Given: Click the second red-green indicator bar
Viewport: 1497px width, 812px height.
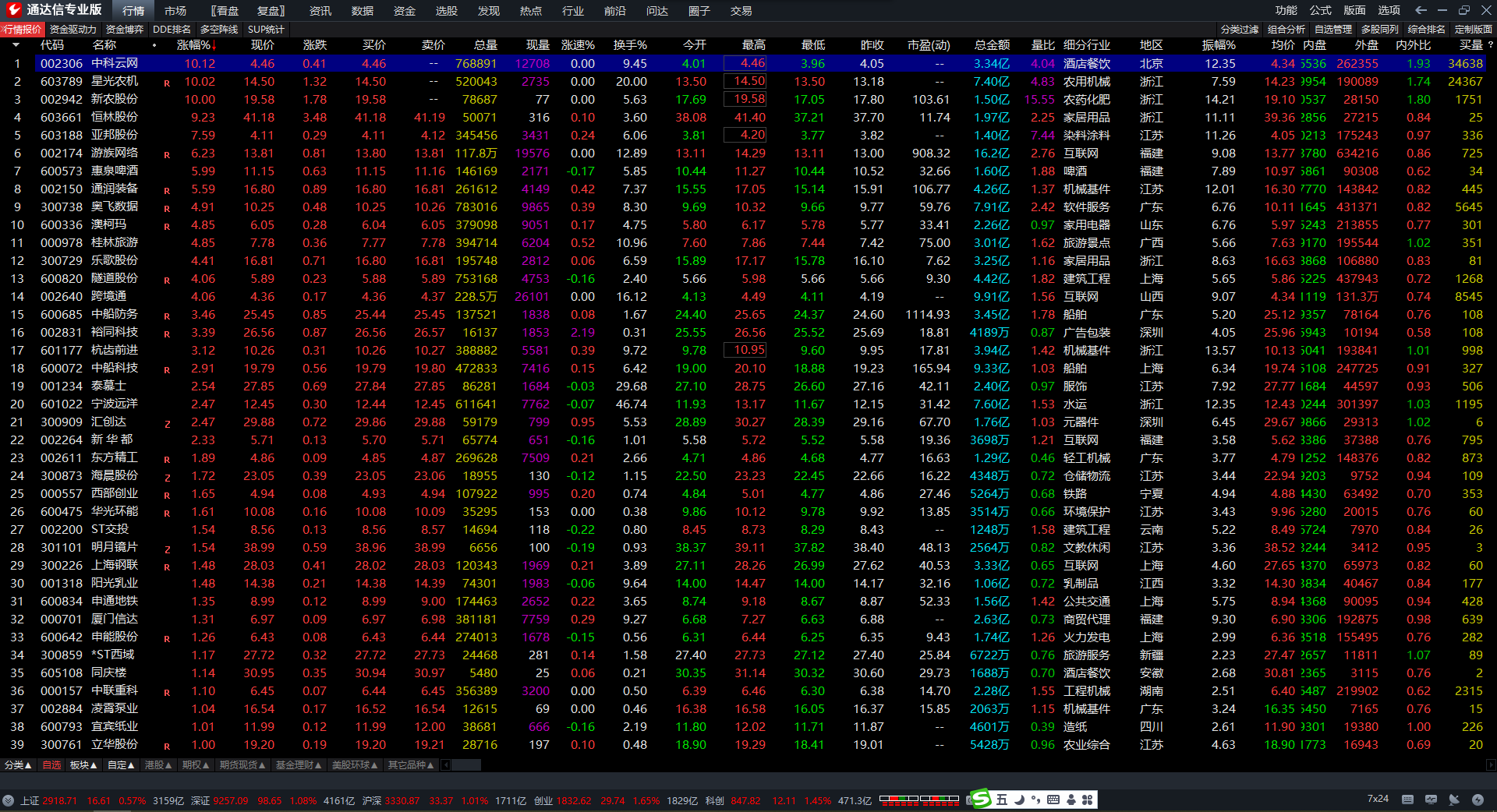Looking at the screenshot, I should 940,800.
